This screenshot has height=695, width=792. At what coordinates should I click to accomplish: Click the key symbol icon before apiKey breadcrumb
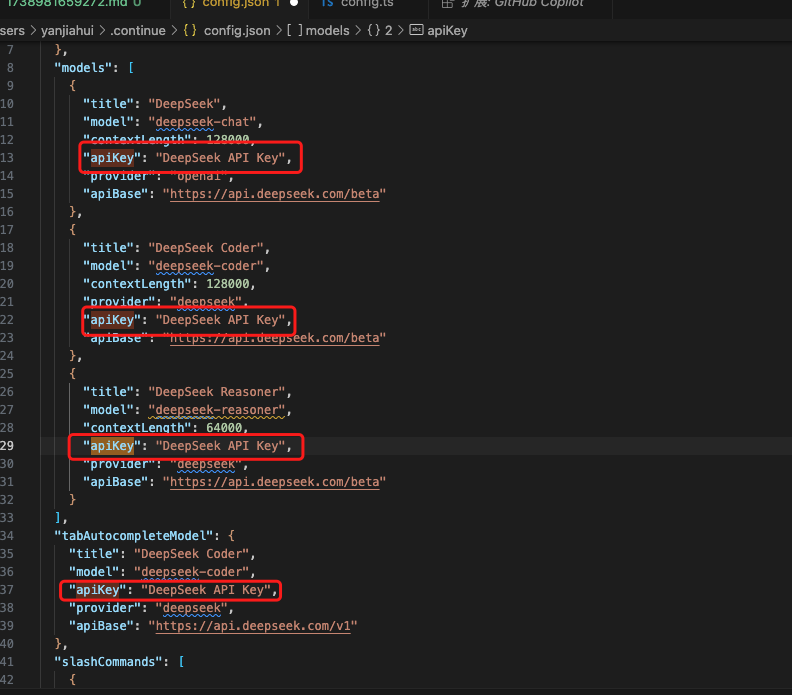[416, 30]
